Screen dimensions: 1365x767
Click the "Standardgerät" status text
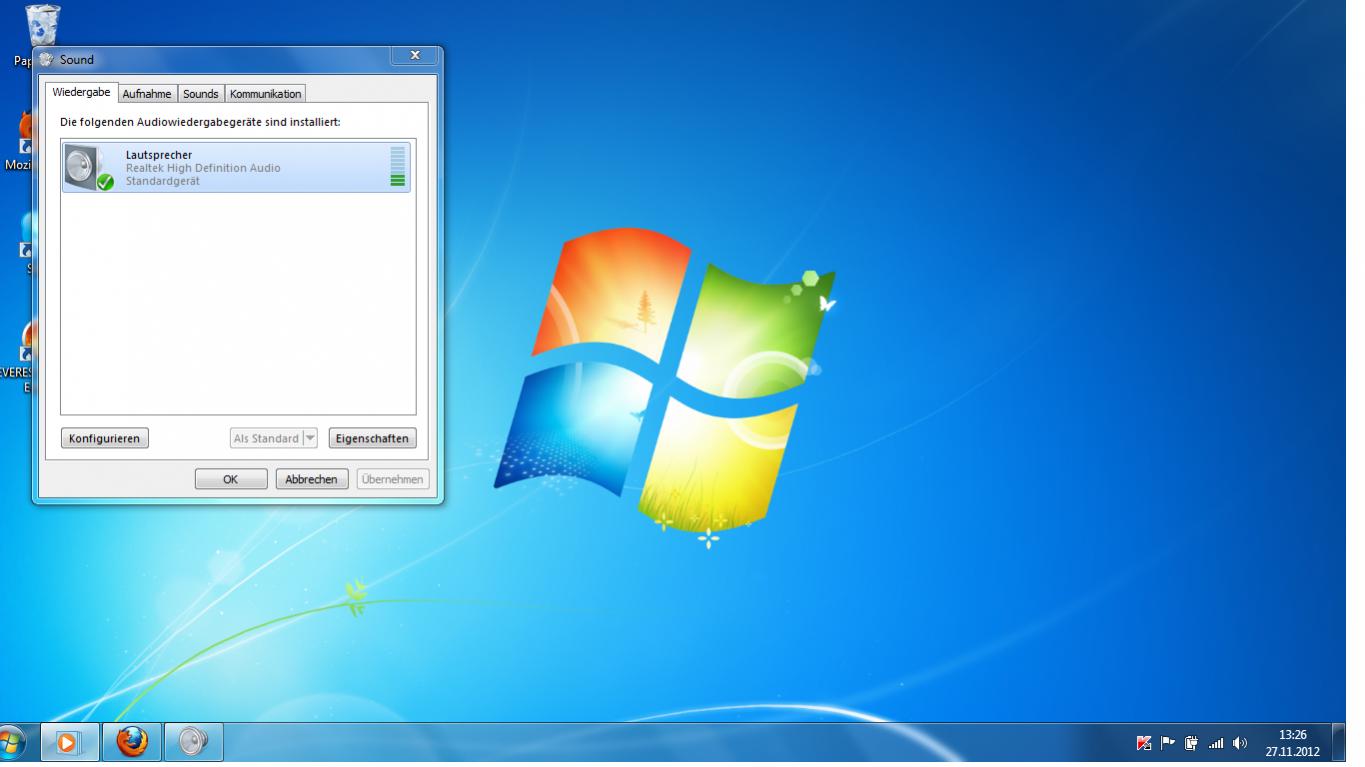tap(163, 181)
